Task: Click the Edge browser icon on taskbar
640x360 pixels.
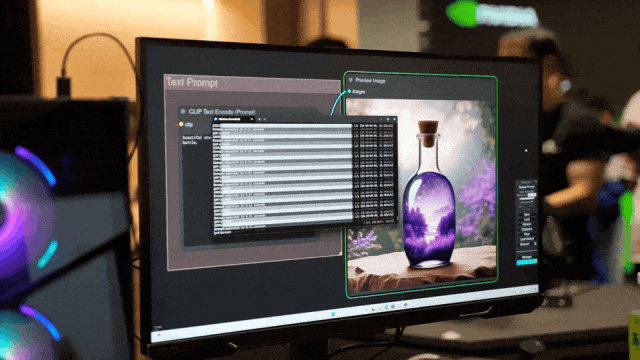Action: [x=387, y=307]
